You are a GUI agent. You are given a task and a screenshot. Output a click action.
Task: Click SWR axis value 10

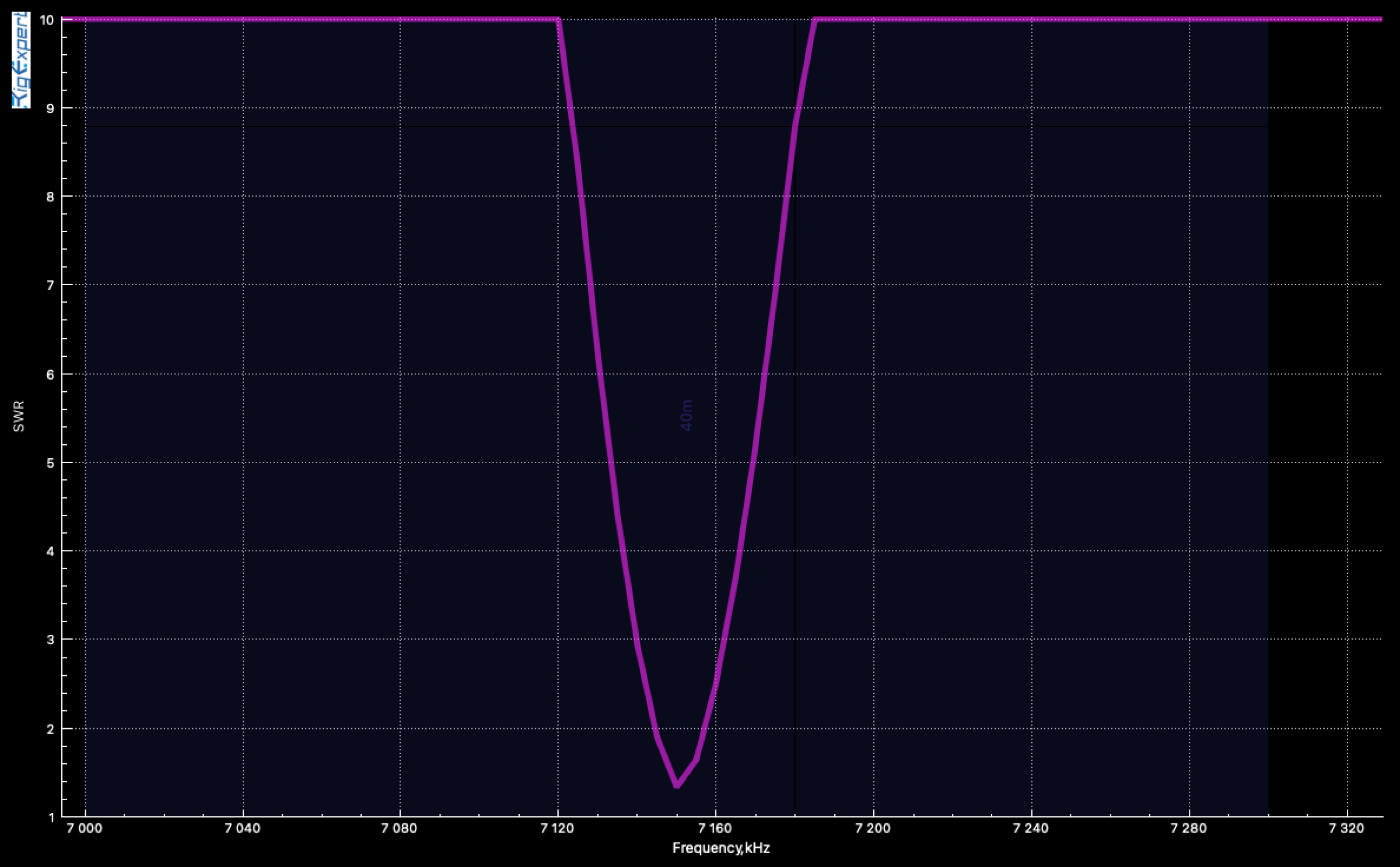click(47, 20)
